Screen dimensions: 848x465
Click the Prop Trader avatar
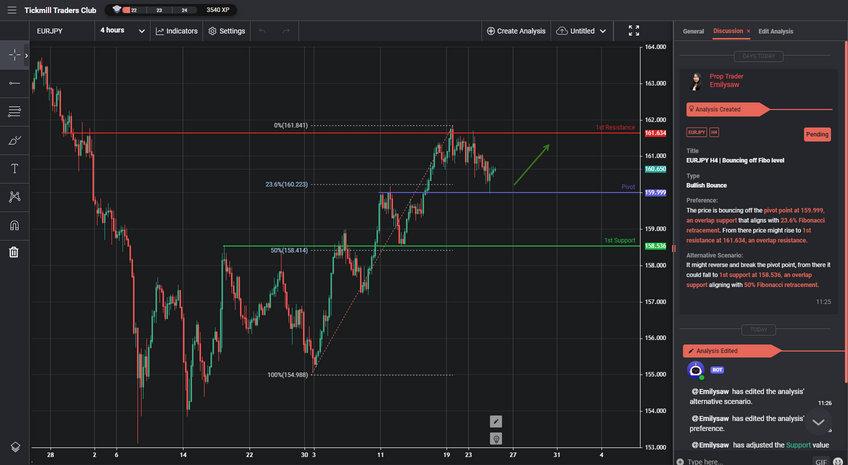click(695, 81)
